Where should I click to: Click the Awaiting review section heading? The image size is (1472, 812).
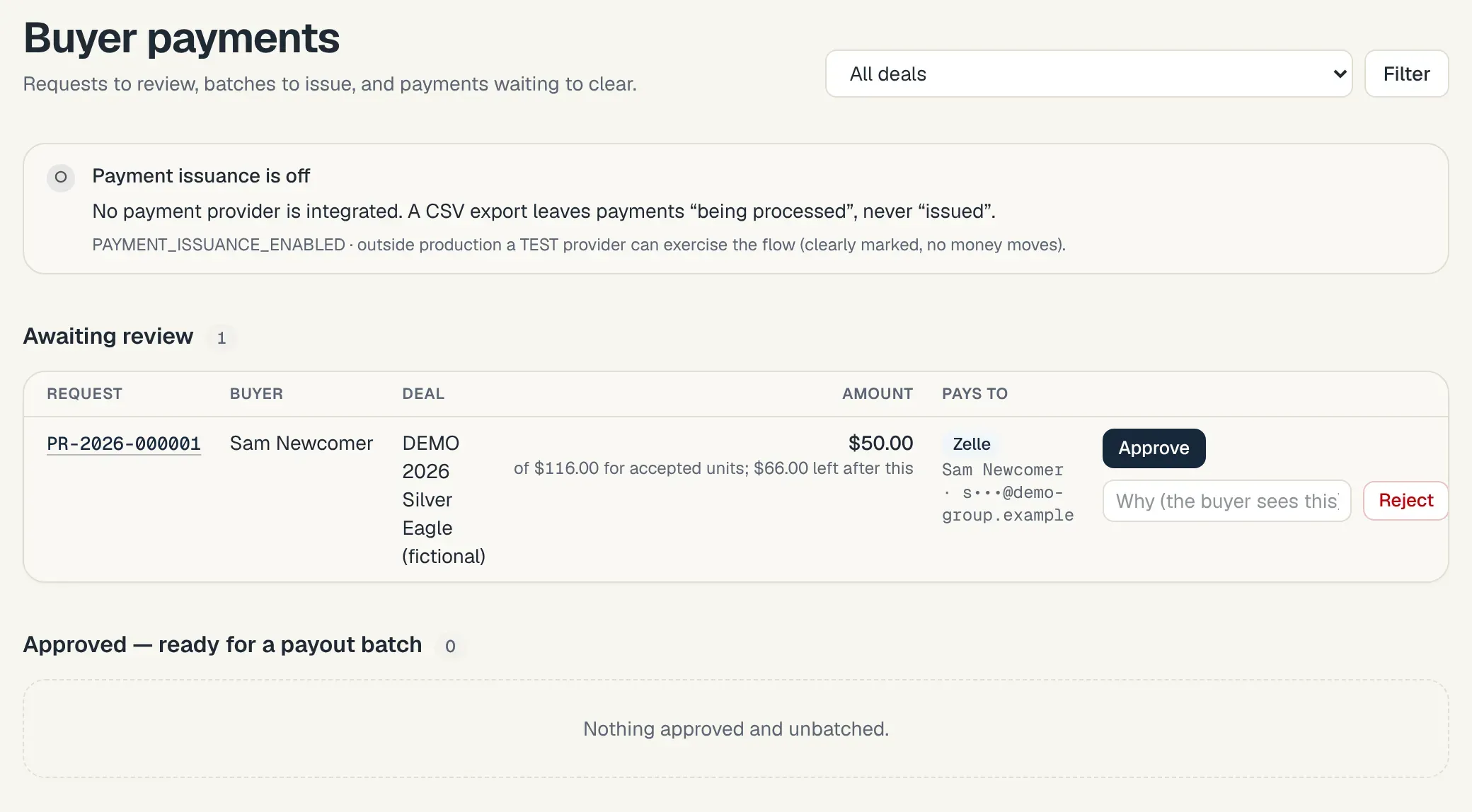(108, 336)
